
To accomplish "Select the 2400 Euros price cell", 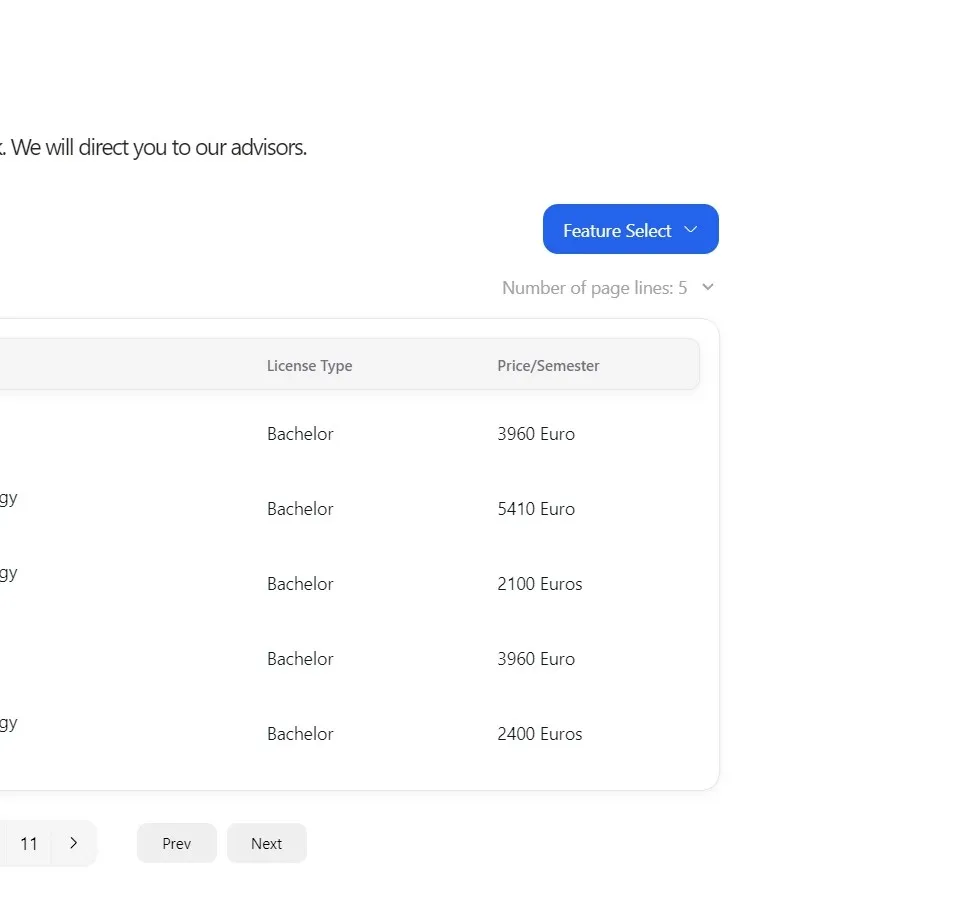I will click(539, 734).
